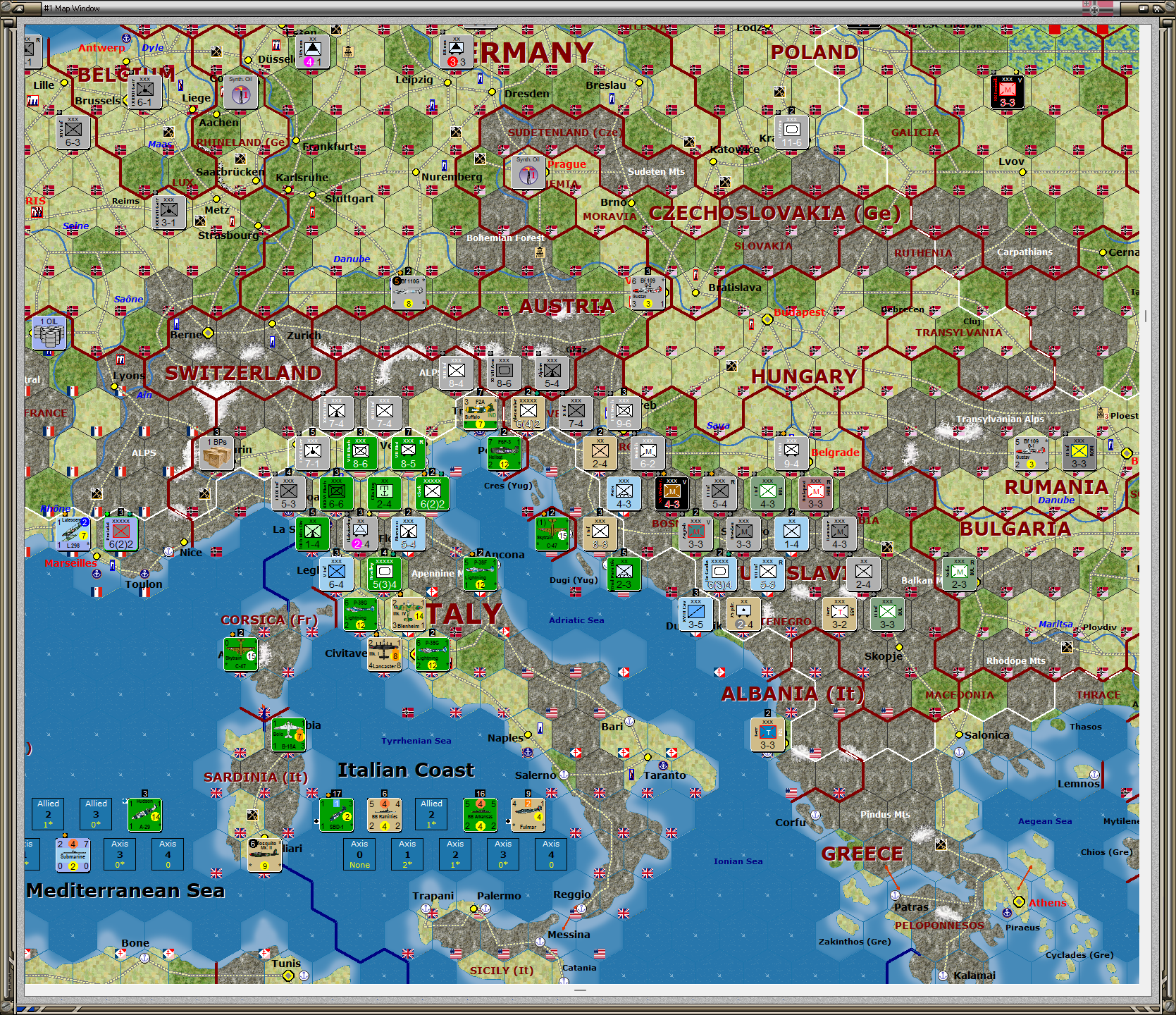Click the German flag in title bar
1176x1015 pixels.
tap(1098, 8)
